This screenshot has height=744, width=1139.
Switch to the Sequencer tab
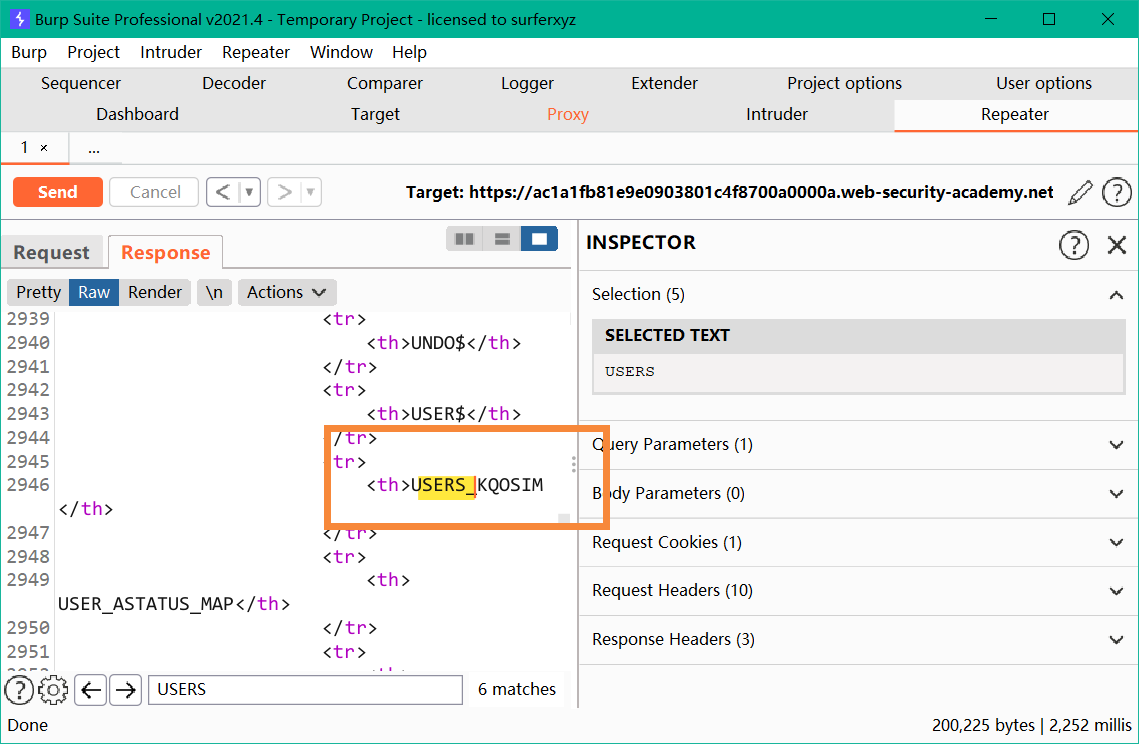coord(81,84)
